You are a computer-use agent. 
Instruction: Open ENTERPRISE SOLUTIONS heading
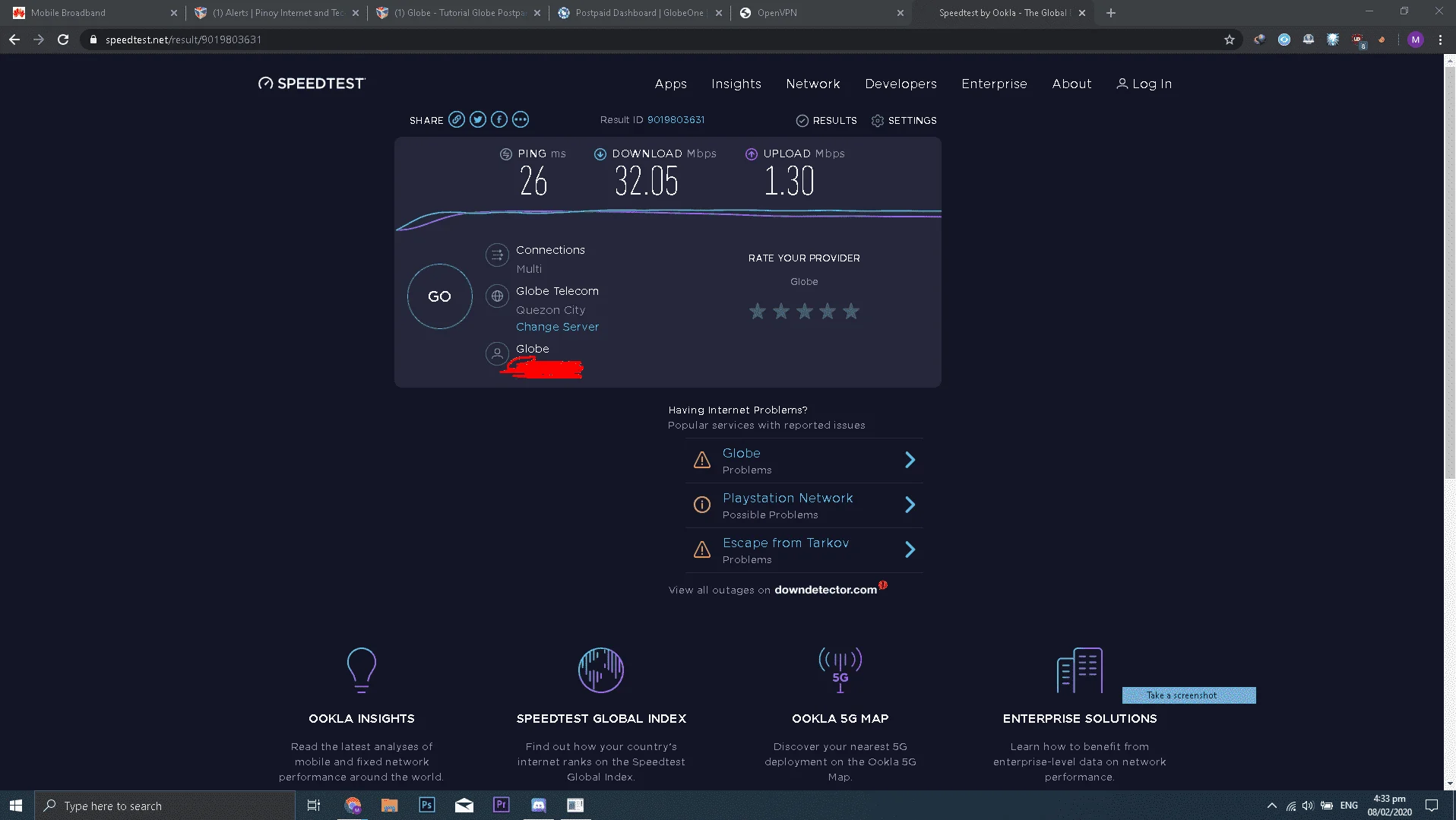(x=1079, y=718)
